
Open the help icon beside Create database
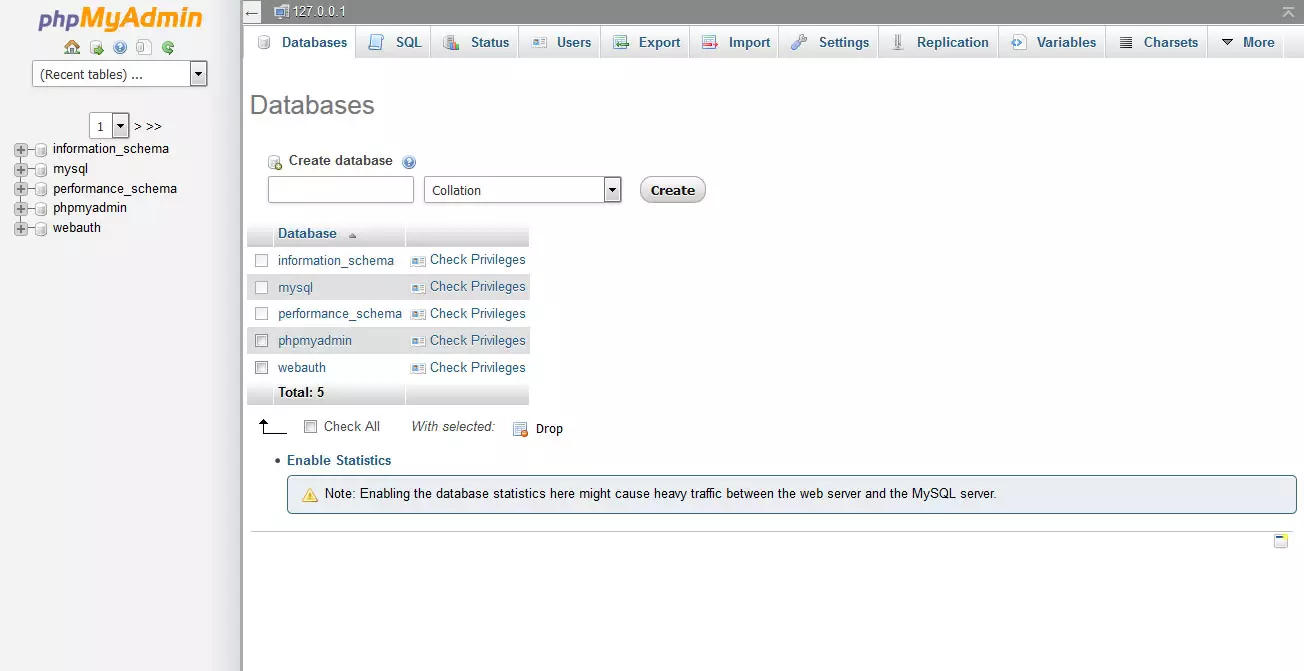pyautogui.click(x=409, y=162)
